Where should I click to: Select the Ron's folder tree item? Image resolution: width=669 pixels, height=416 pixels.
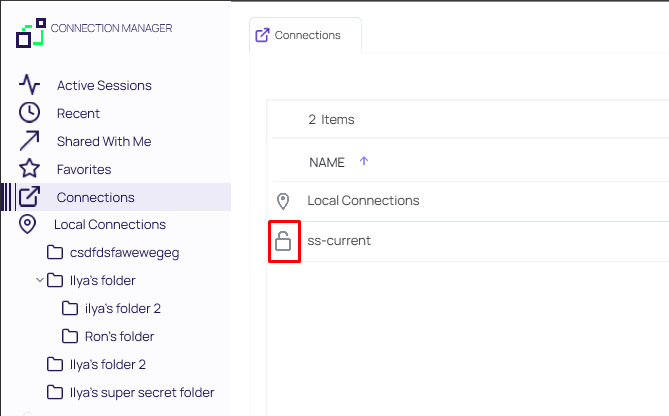click(119, 336)
